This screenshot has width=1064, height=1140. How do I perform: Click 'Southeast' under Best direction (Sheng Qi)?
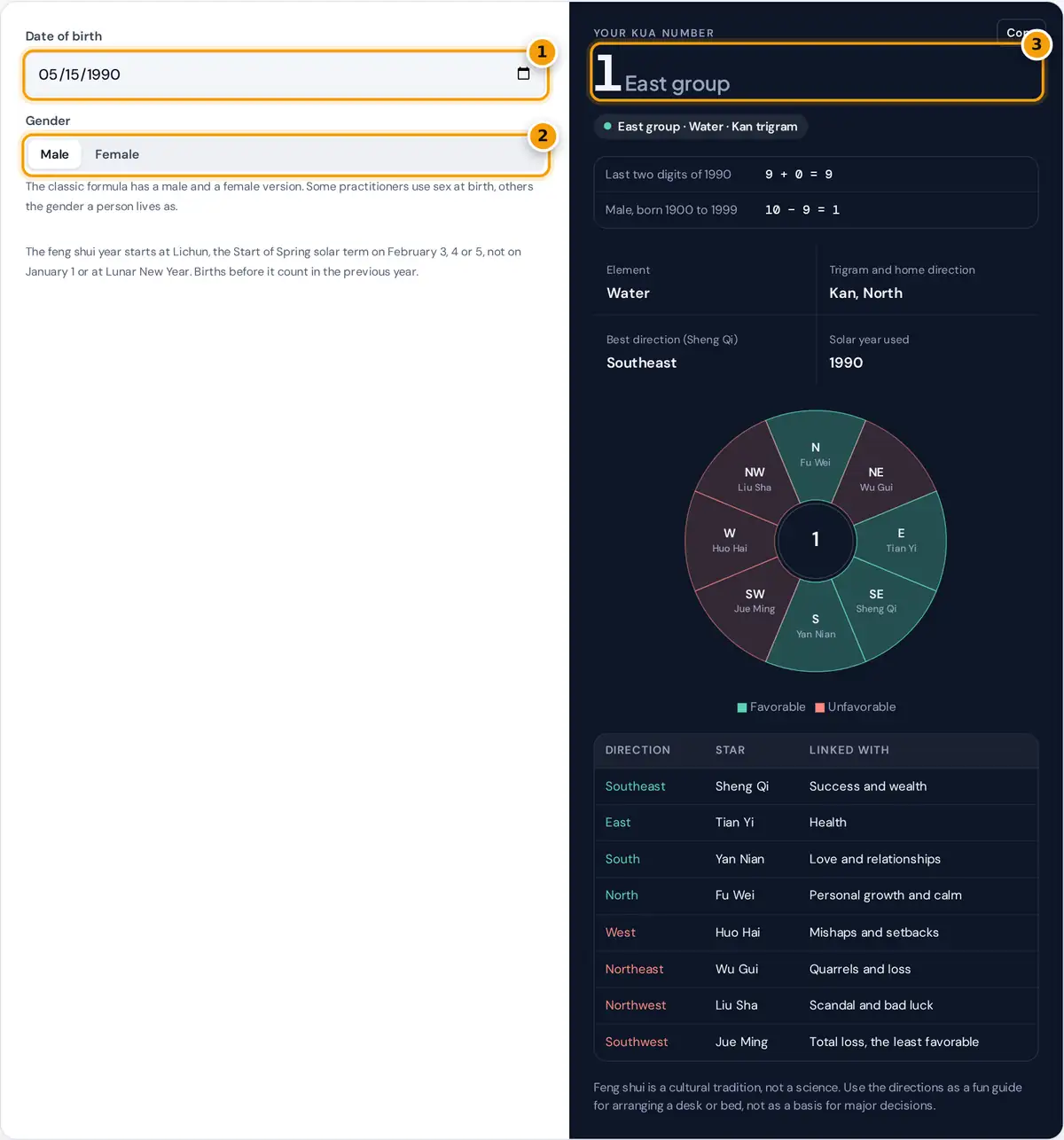pyautogui.click(x=641, y=363)
